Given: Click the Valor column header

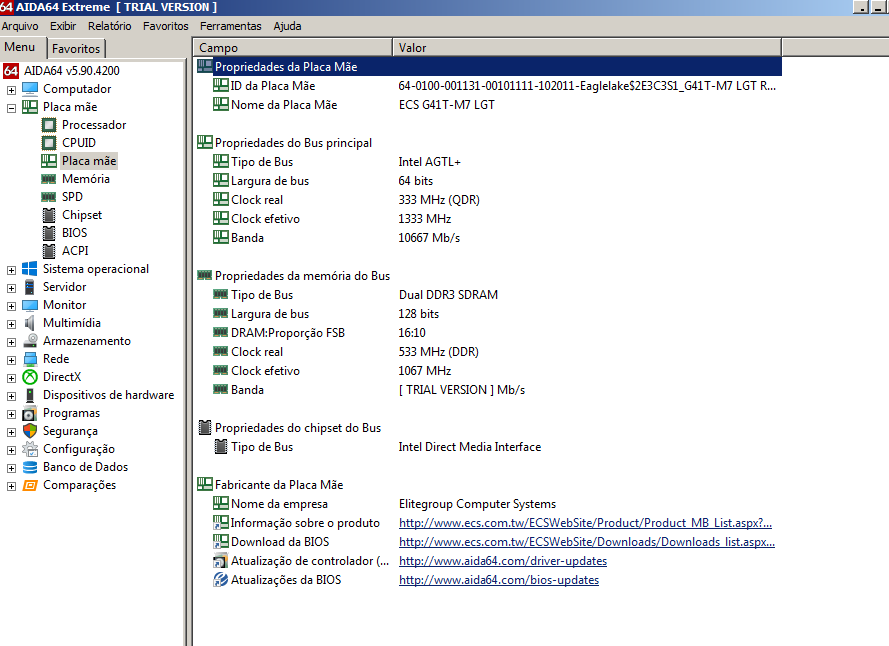Looking at the screenshot, I should tap(587, 48).
